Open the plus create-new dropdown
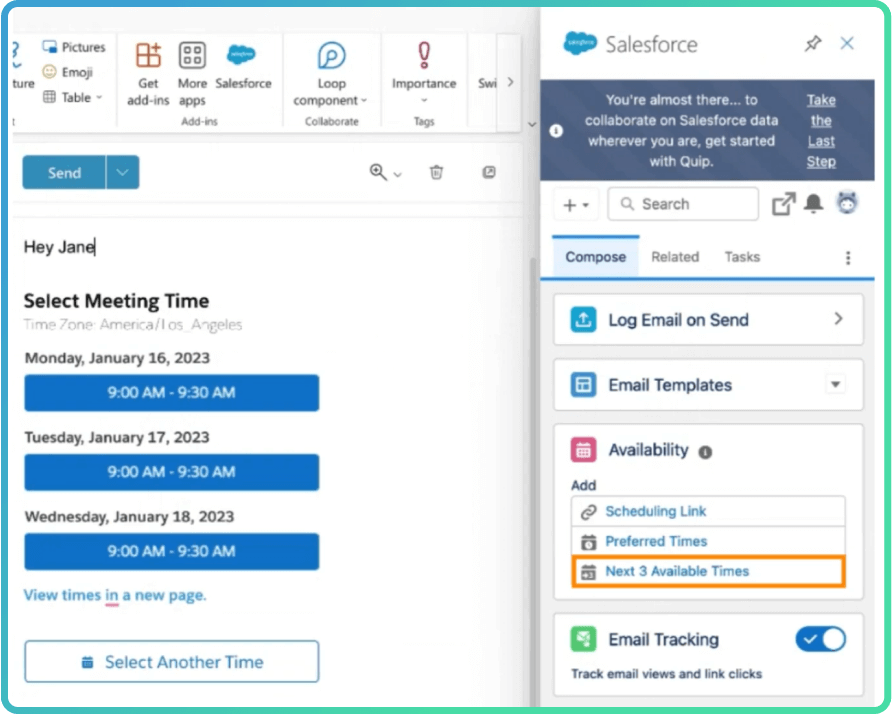Viewport: 892px width, 714px height. click(576, 204)
